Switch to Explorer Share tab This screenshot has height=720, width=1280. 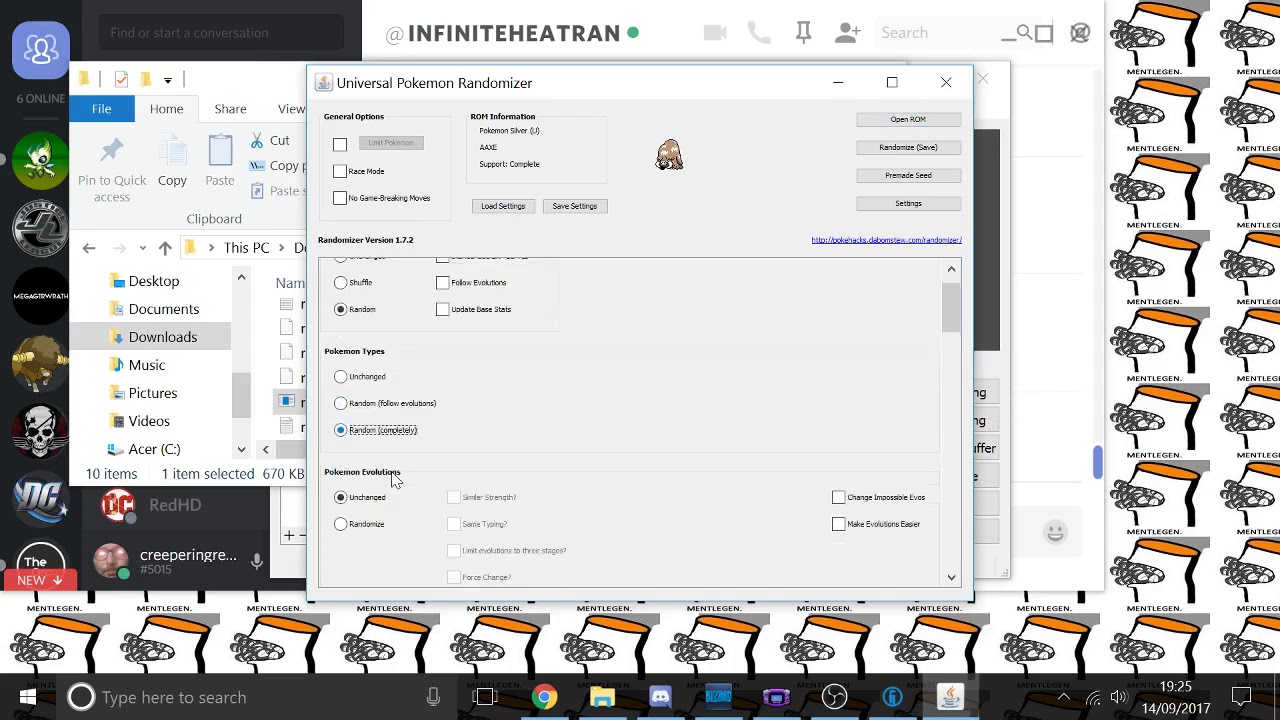(230, 109)
